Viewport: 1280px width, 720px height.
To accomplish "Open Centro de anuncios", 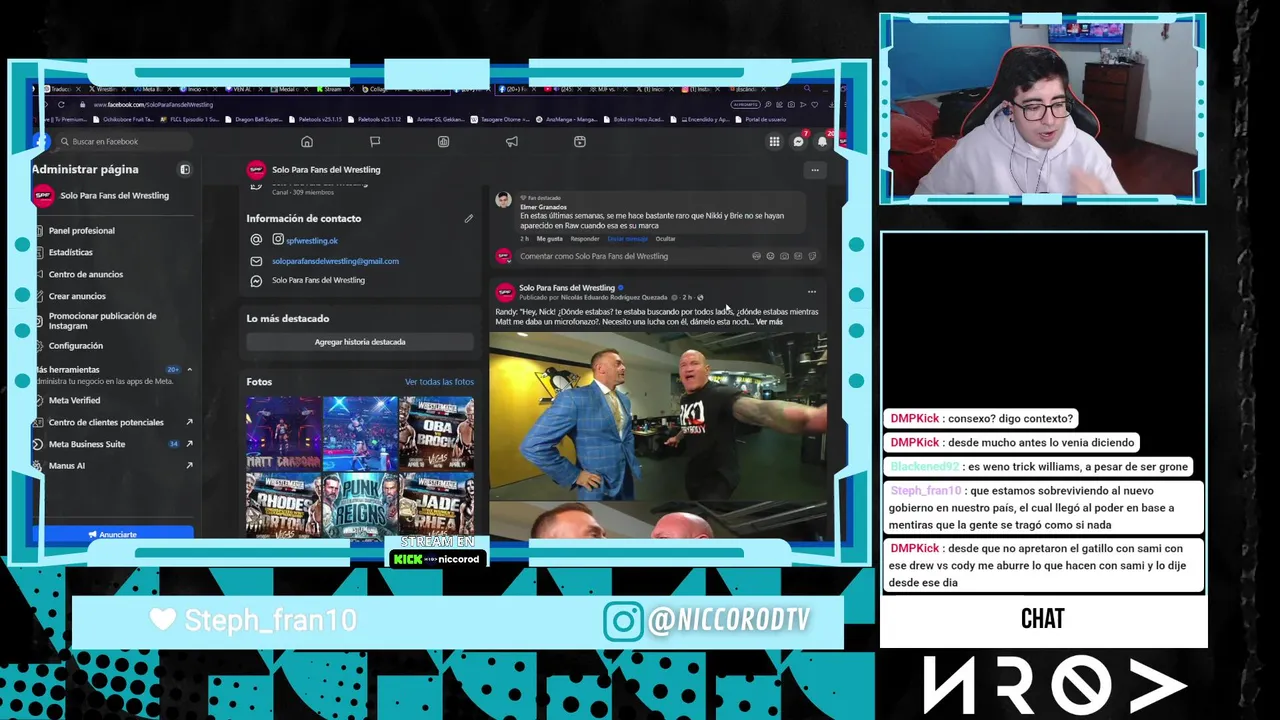I will pos(86,275).
